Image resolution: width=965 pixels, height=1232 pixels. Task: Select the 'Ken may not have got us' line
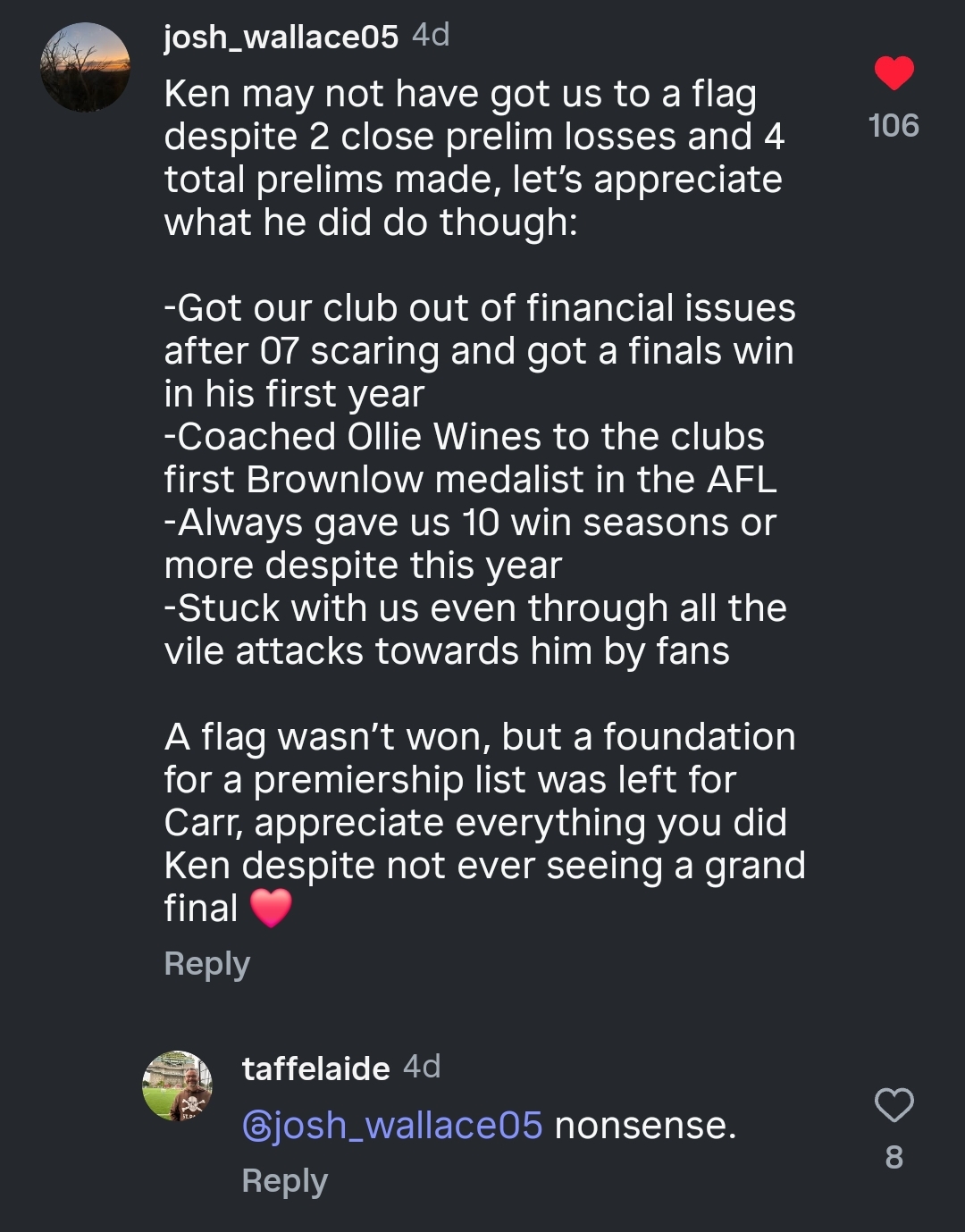click(x=460, y=95)
